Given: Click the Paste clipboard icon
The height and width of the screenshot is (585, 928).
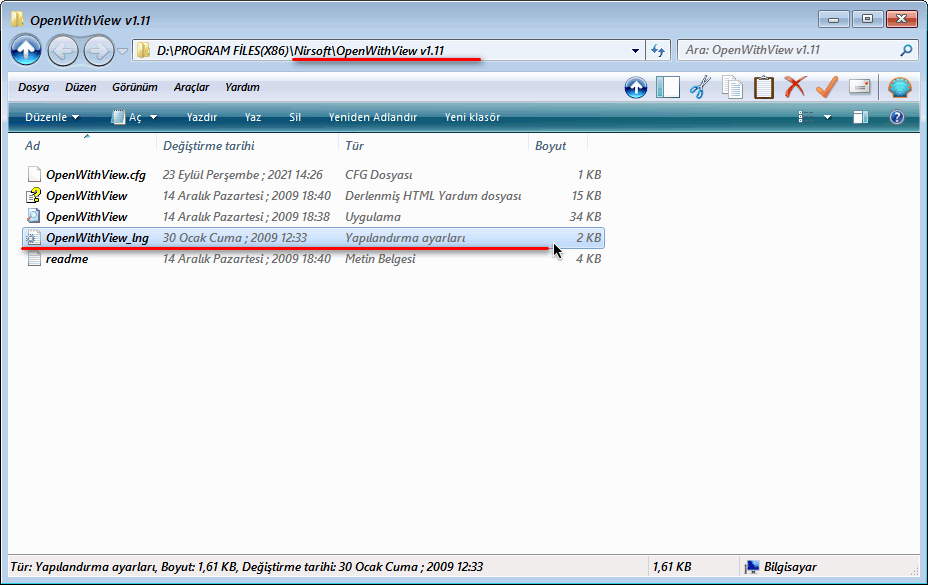Looking at the screenshot, I should (763, 88).
